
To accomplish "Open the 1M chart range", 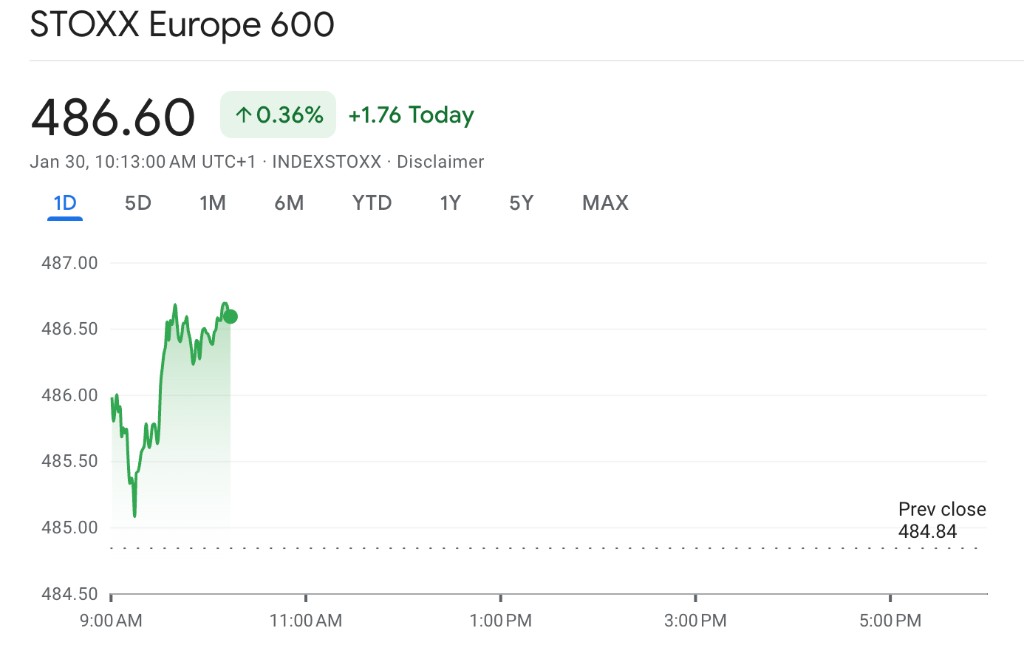I will click(x=212, y=203).
